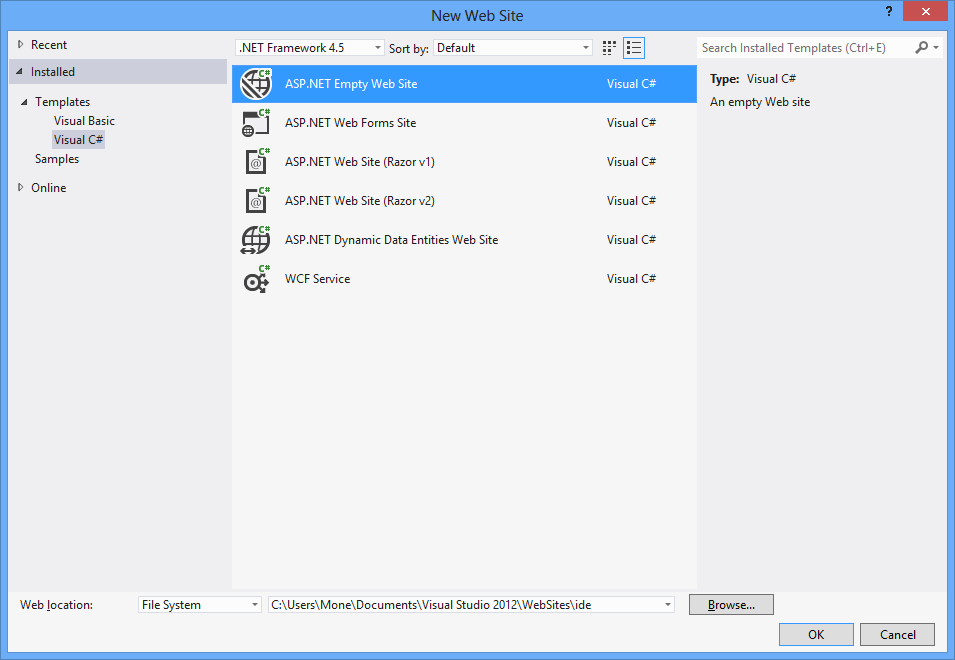Expand the Recent node
955x660 pixels.
coord(20,44)
